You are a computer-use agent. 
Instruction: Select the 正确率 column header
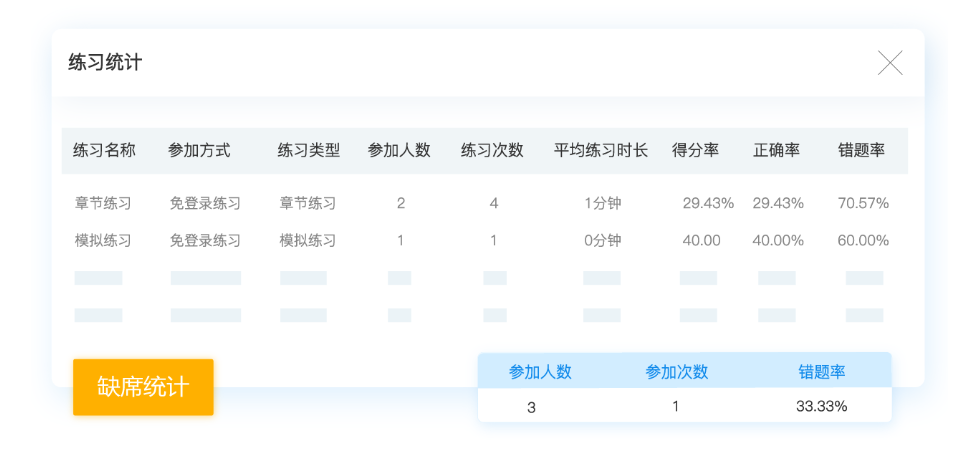click(776, 151)
